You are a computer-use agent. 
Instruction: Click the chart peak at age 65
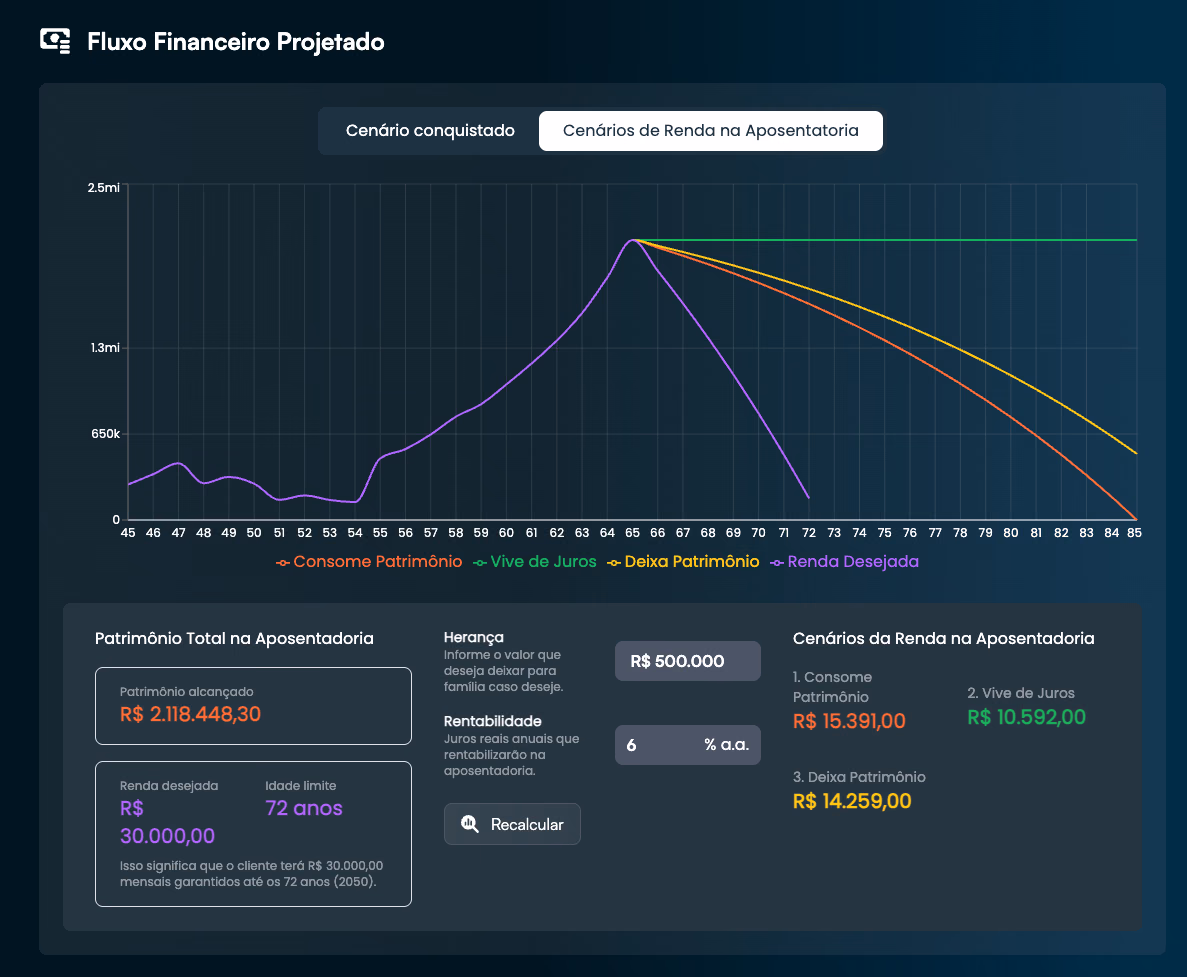632,241
